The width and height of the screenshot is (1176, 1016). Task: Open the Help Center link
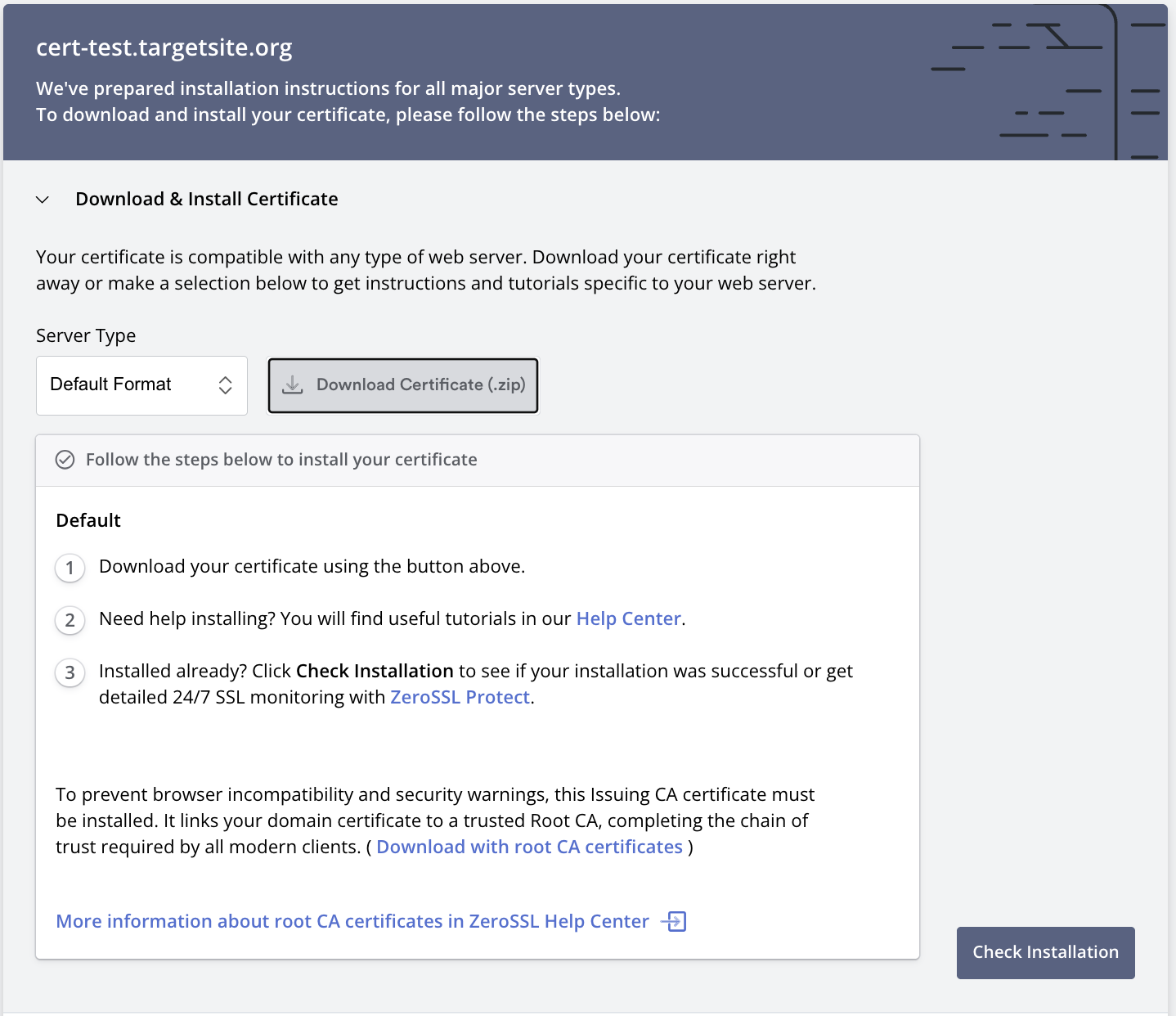629,618
